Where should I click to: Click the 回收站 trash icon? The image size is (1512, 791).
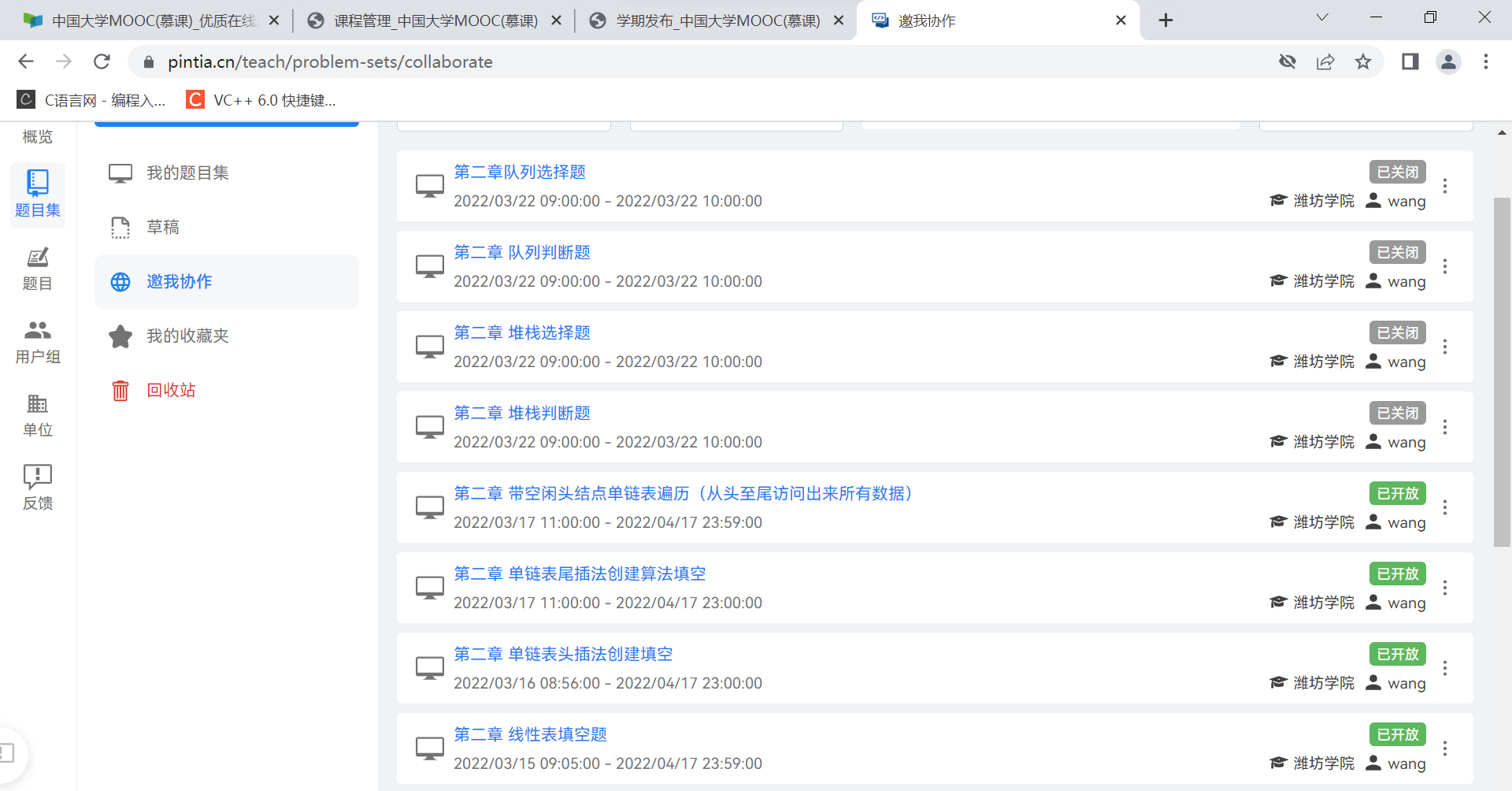click(x=120, y=391)
